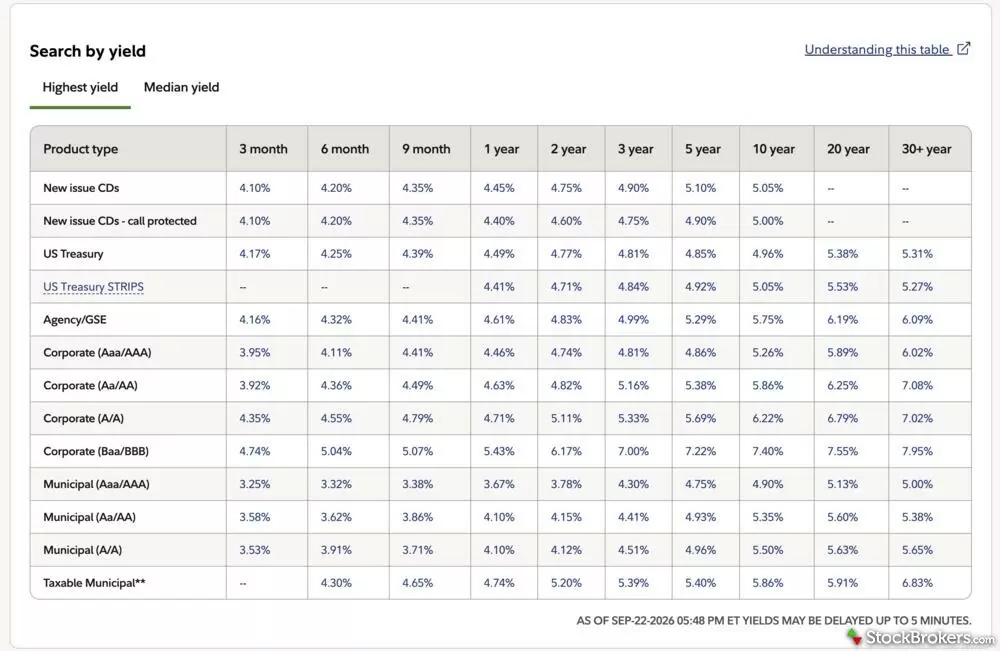Select Corporate (A/A) 2 year 5.11% yield
The image size is (1000, 651).
566,419
